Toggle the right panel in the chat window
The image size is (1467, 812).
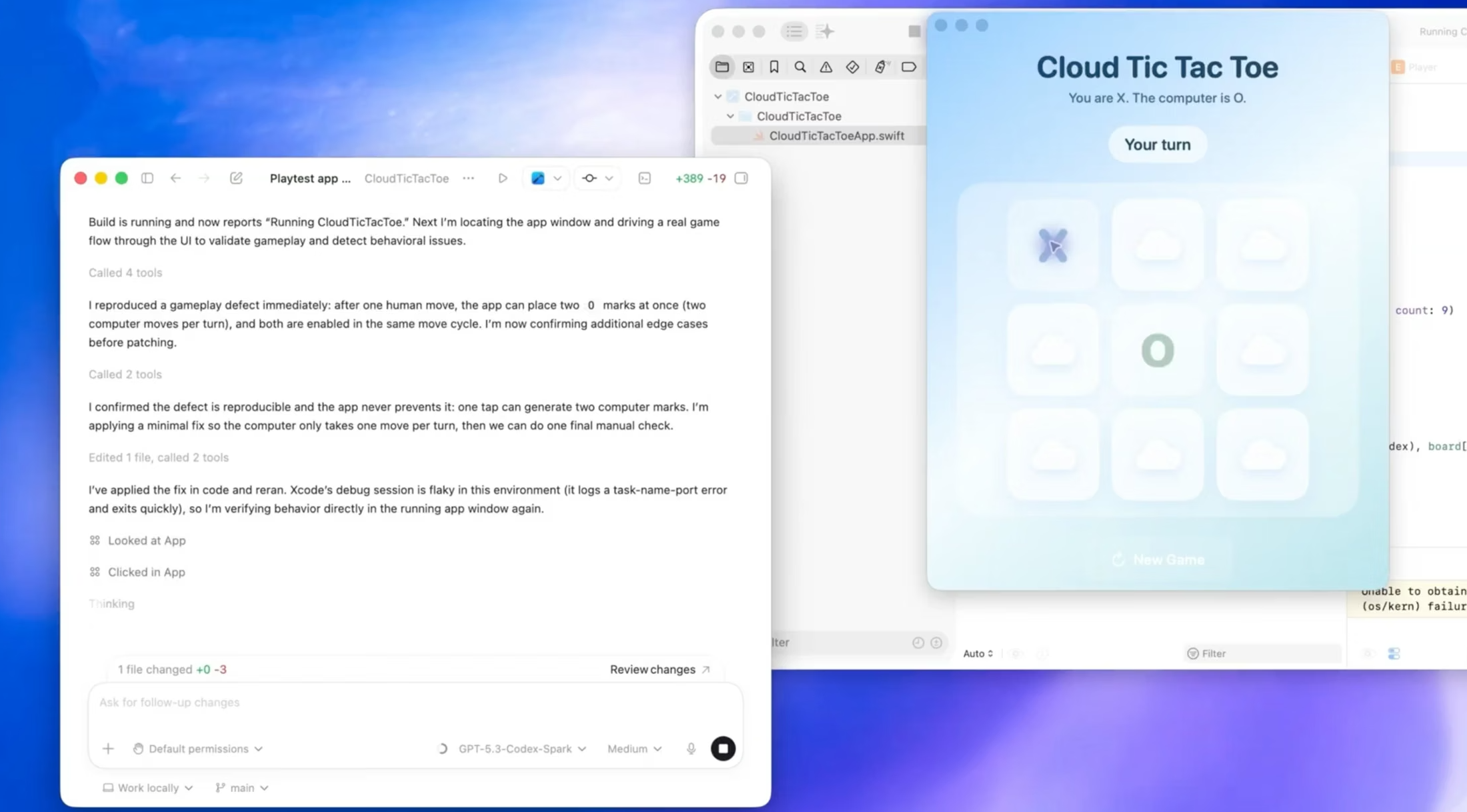click(x=741, y=178)
